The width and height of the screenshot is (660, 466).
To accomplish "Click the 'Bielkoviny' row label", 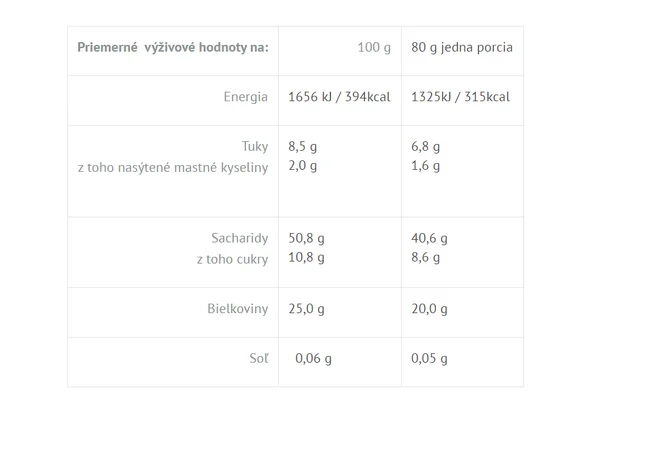I will [237, 309].
